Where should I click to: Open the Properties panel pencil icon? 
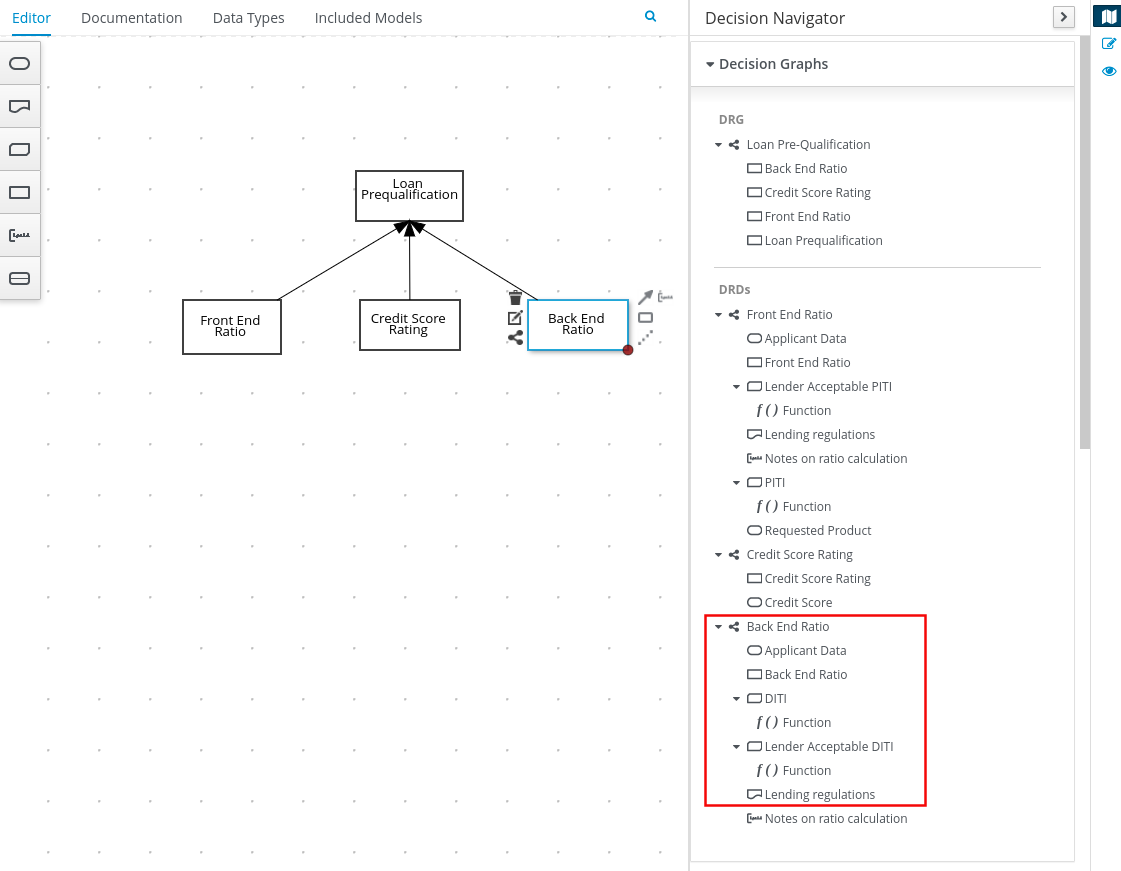tap(1108, 44)
